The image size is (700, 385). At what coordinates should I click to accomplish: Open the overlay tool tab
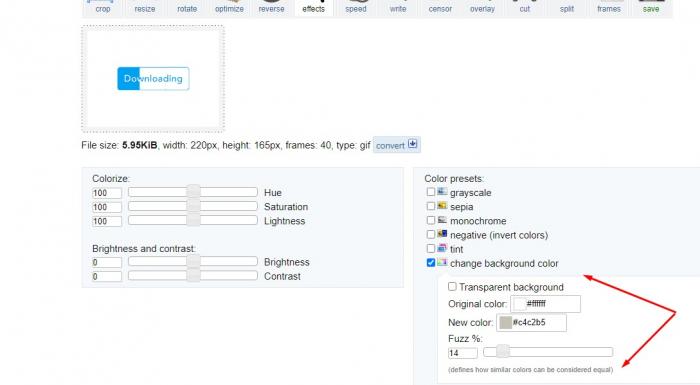[x=482, y=8]
